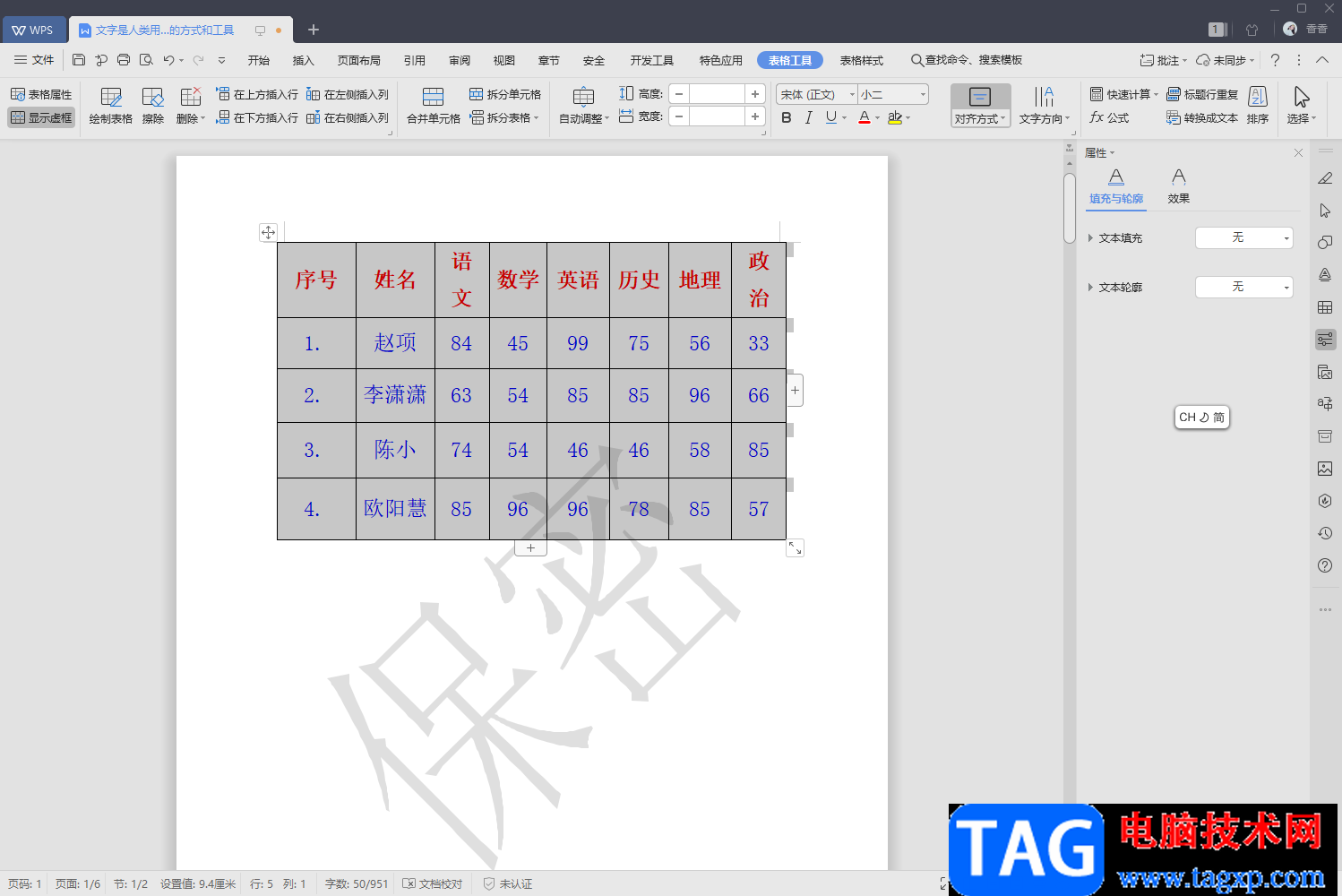Open Split Table (拆分表格) dropdown
Viewport: 1342px width, 896px height.
pos(504,117)
